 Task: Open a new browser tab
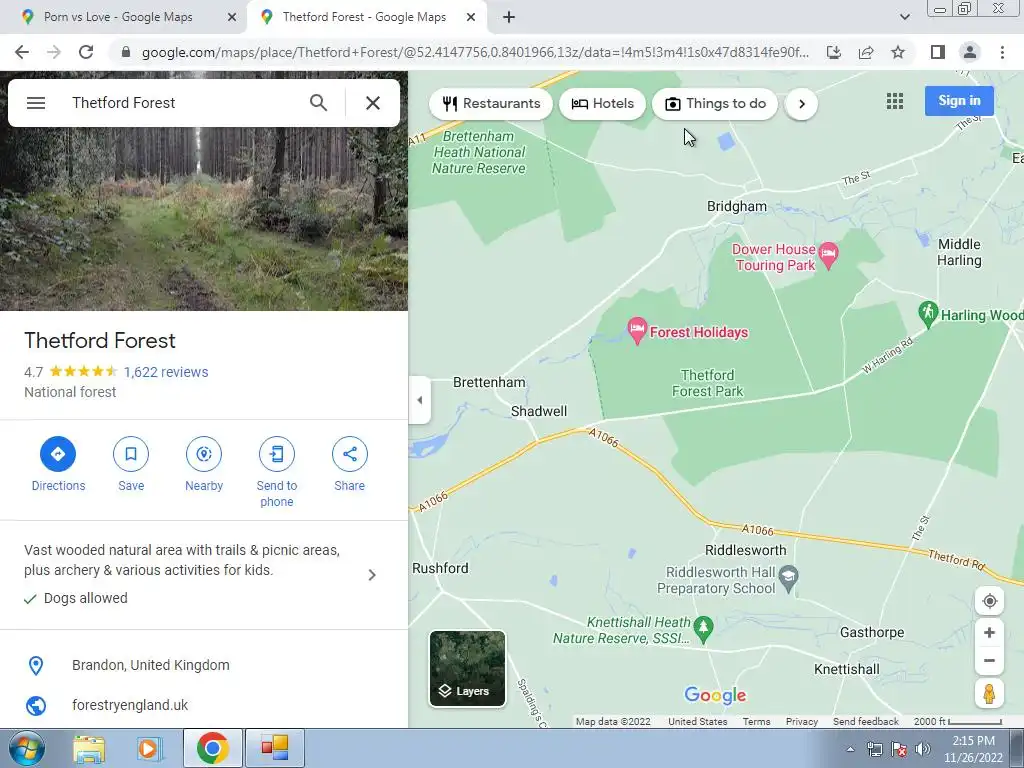tap(509, 18)
